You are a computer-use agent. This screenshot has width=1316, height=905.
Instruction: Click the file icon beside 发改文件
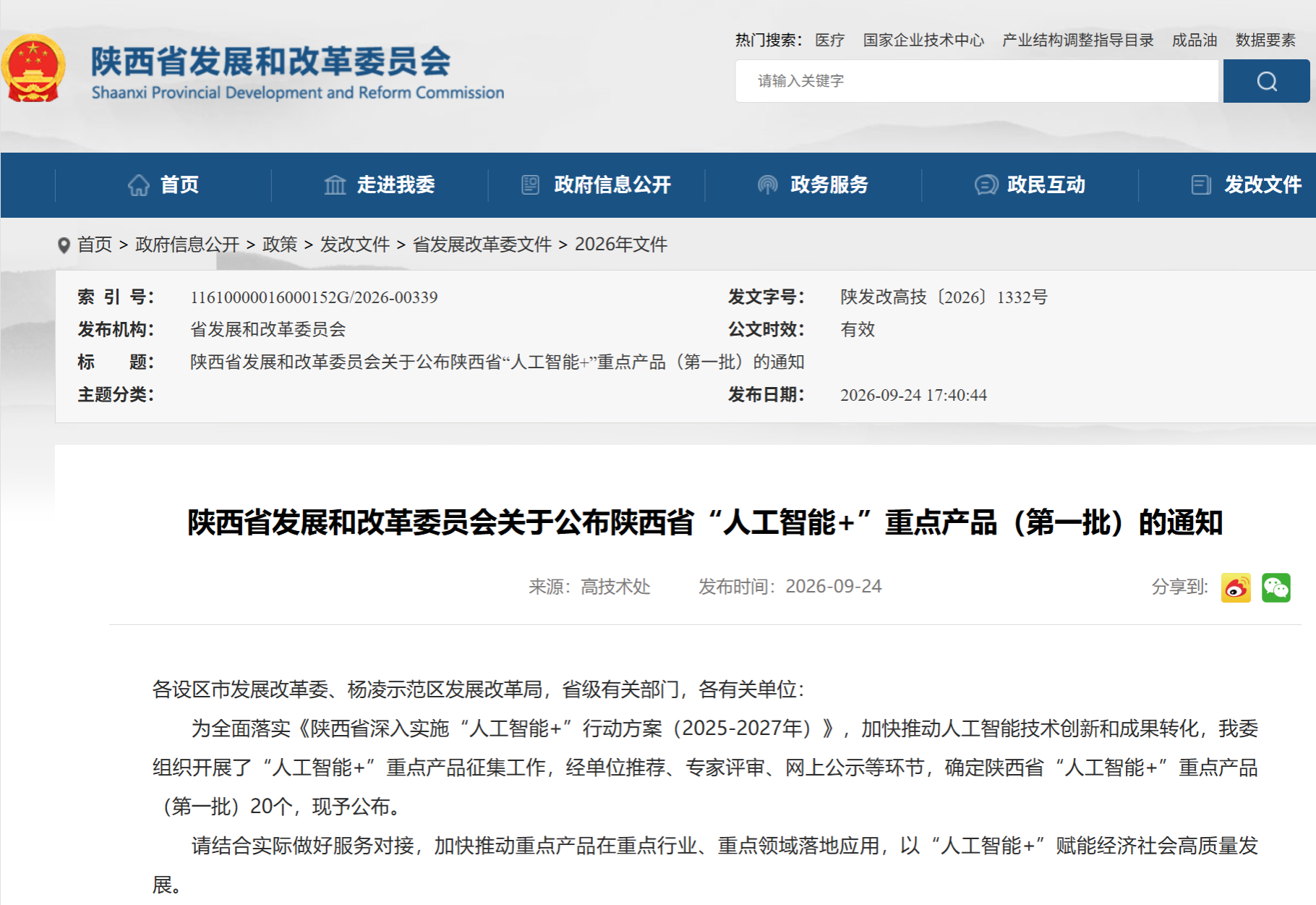[1201, 185]
